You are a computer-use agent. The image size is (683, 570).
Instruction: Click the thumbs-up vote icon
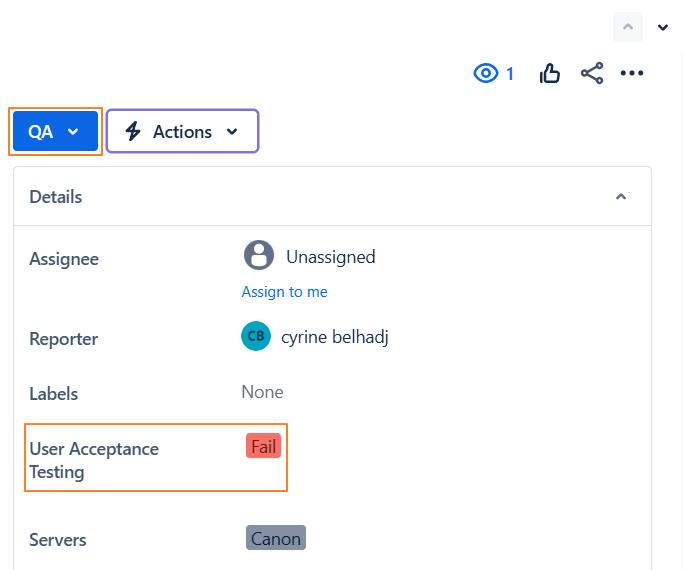tap(550, 73)
